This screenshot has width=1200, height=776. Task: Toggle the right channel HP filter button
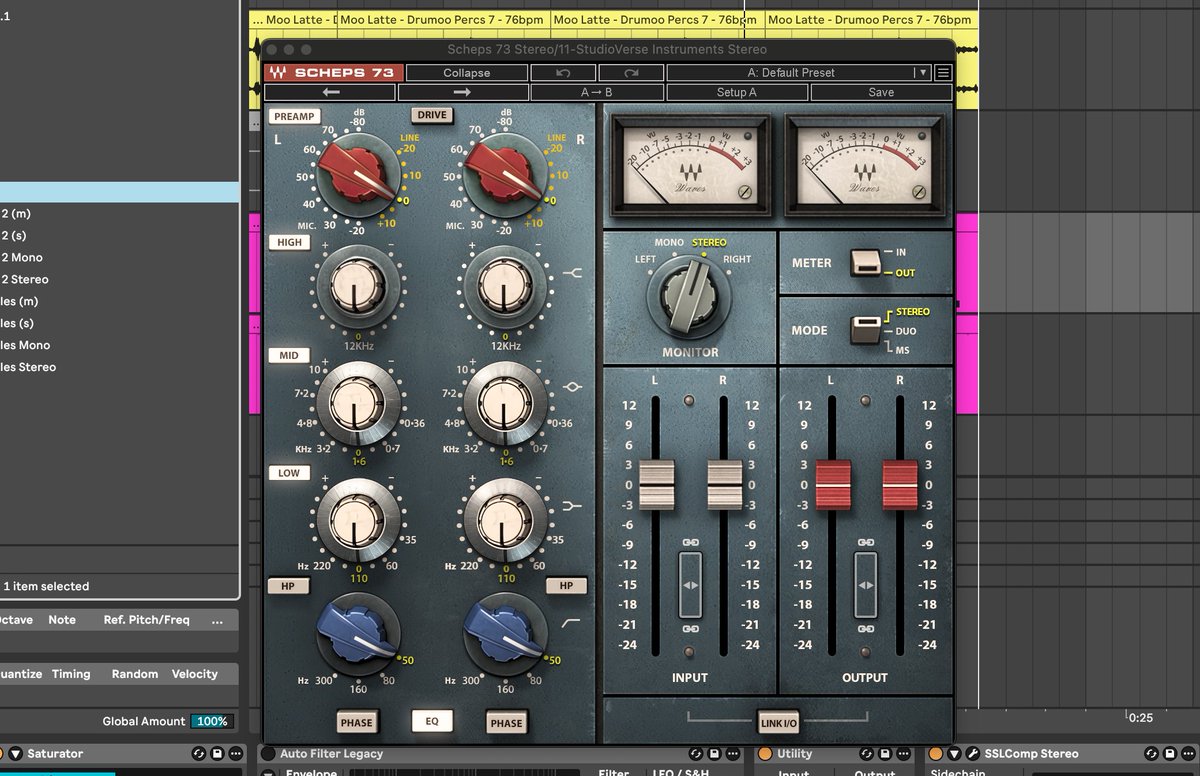coord(566,586)
